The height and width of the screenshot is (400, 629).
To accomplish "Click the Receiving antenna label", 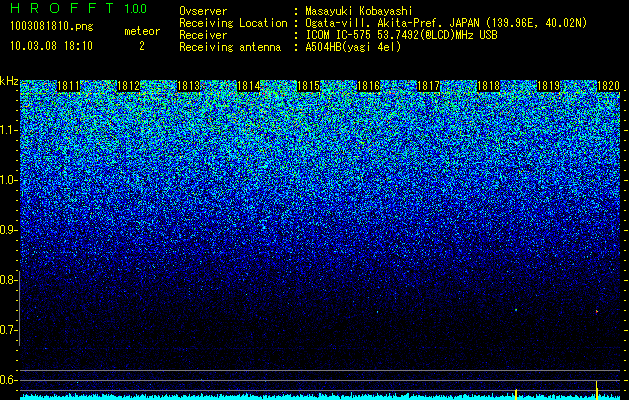I will point(230,47).
